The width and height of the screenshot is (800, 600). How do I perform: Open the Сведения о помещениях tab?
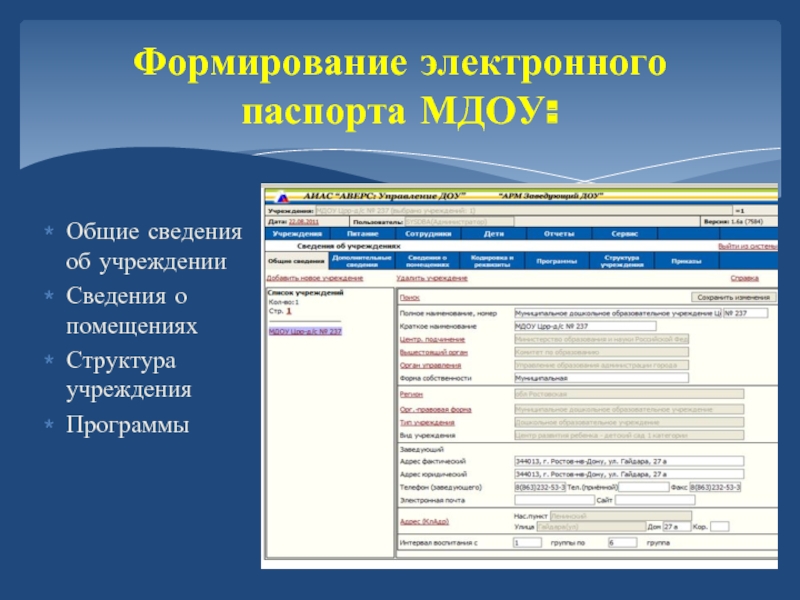pos(428,261)
